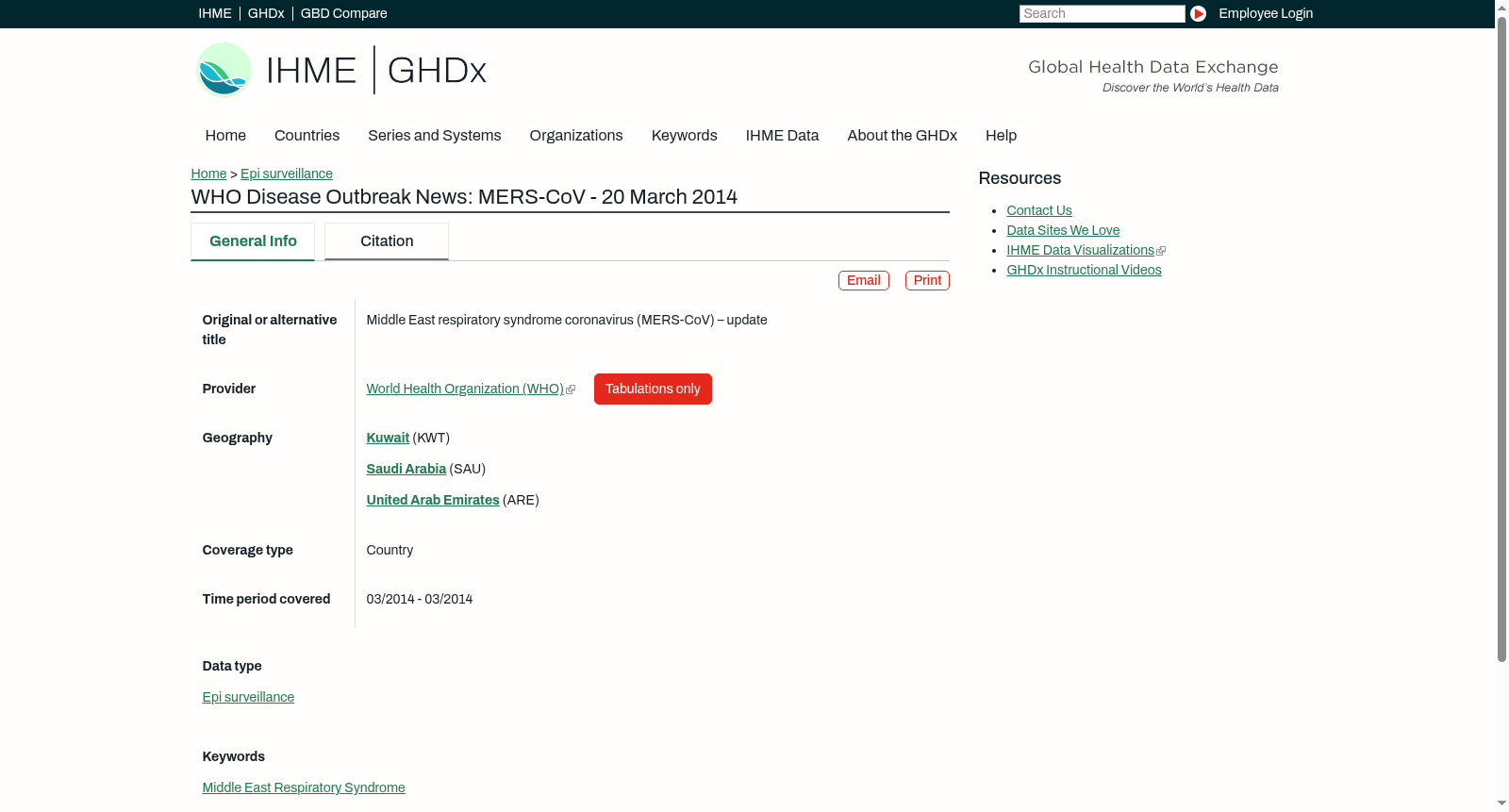
Task: Click the red search go button
Action: click(x=1198, y=13)
